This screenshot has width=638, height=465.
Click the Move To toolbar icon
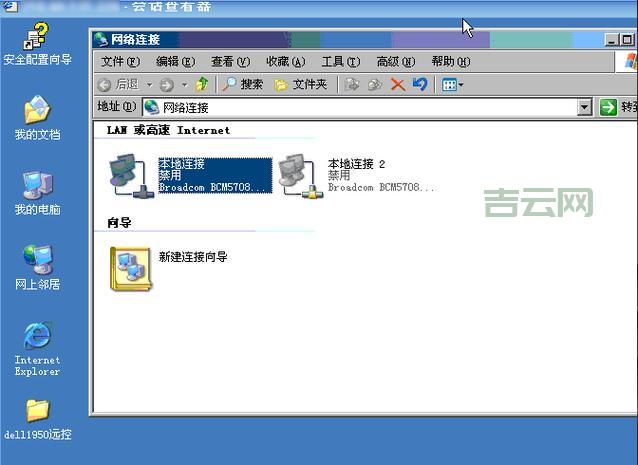pos(352,85)
